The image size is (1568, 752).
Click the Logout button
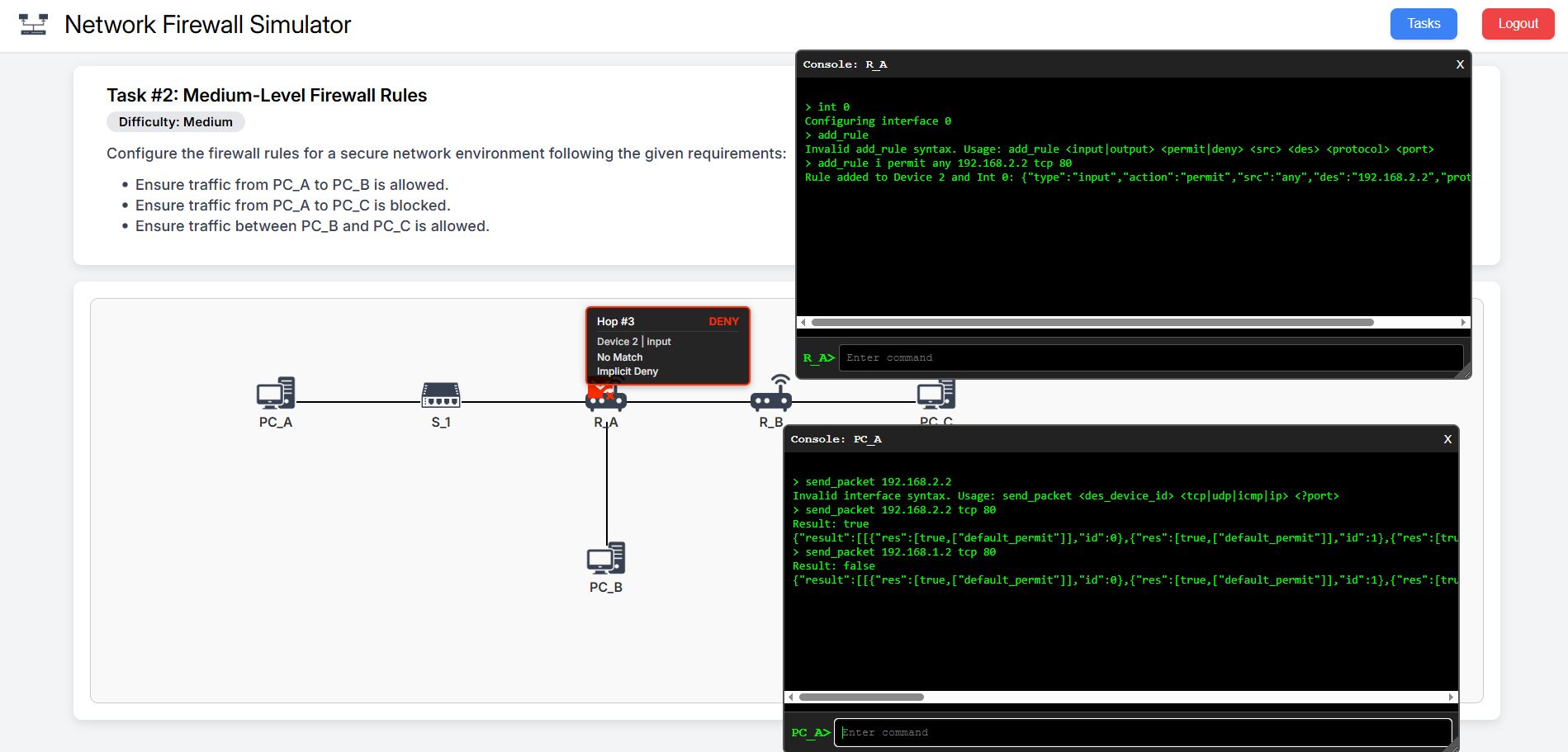click(1518, 24)
